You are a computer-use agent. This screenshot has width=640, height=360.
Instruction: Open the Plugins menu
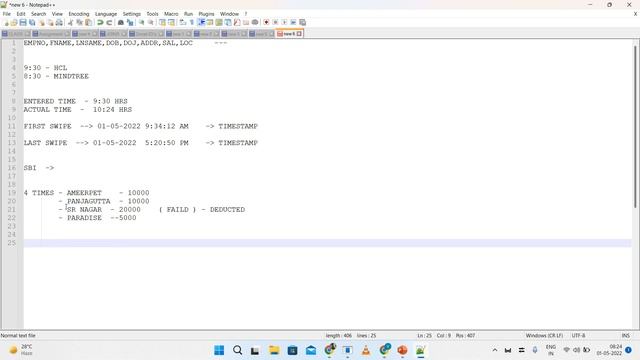coord(206,14)
